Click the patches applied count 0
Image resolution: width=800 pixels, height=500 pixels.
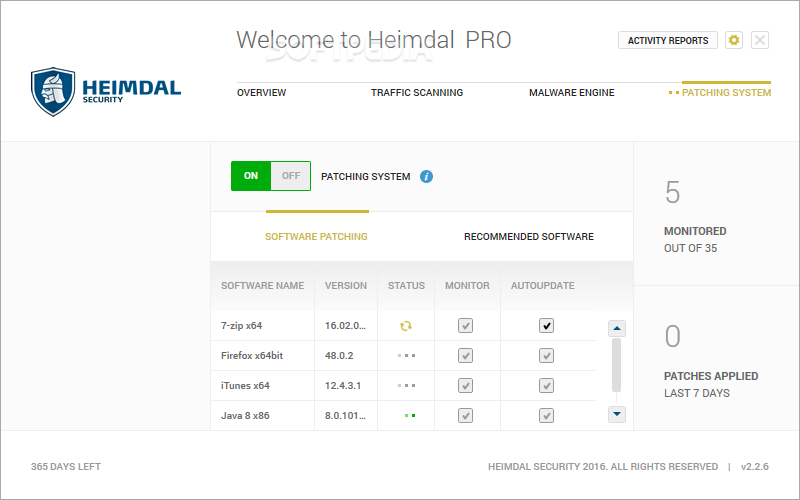coord(672,337)
